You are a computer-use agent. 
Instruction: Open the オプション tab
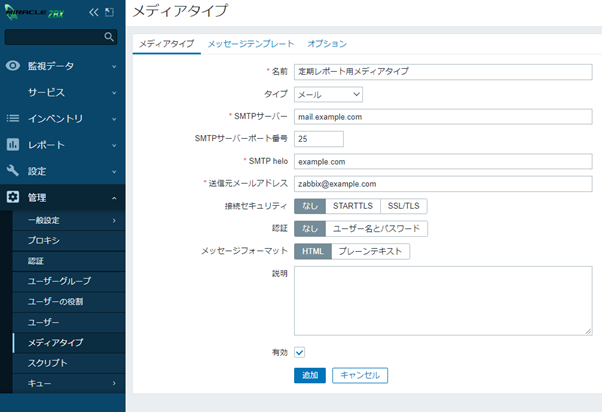327,44
